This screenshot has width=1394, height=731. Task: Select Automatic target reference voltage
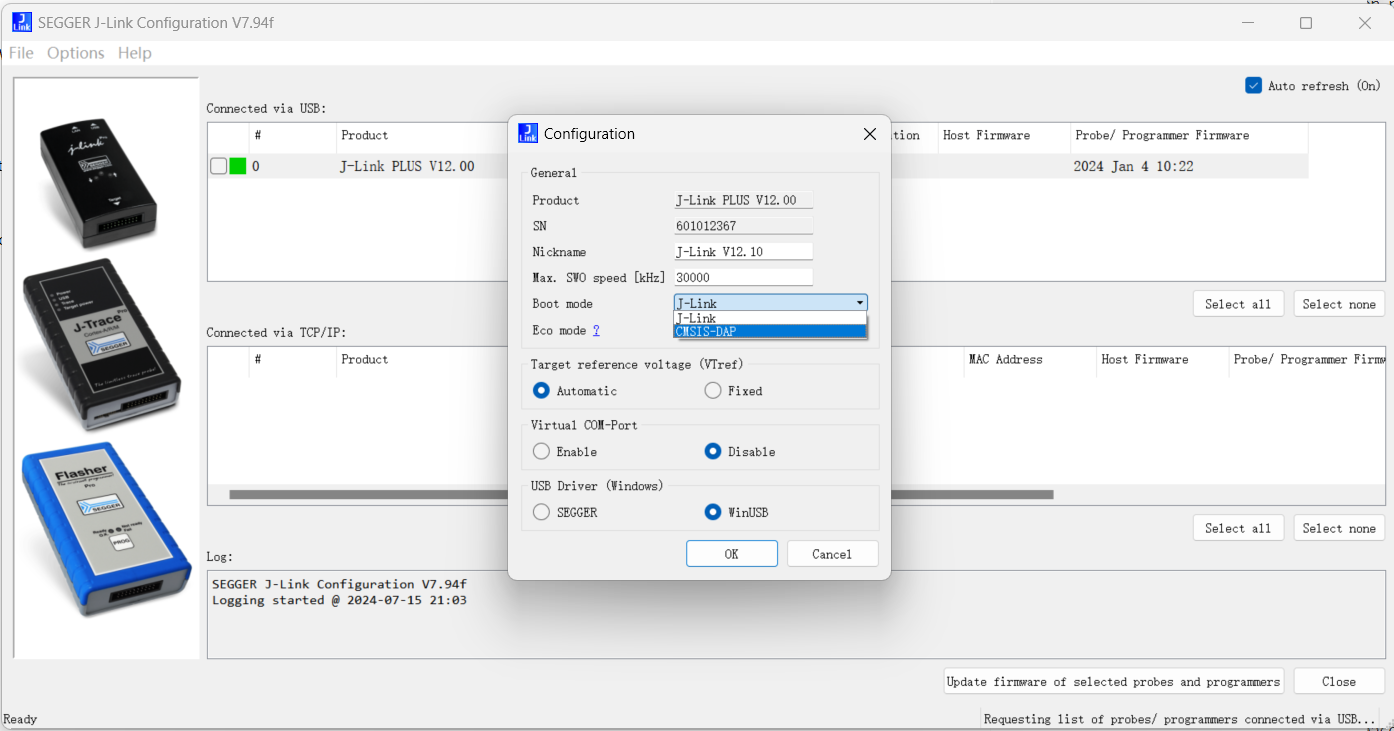[x=541, y=391]
